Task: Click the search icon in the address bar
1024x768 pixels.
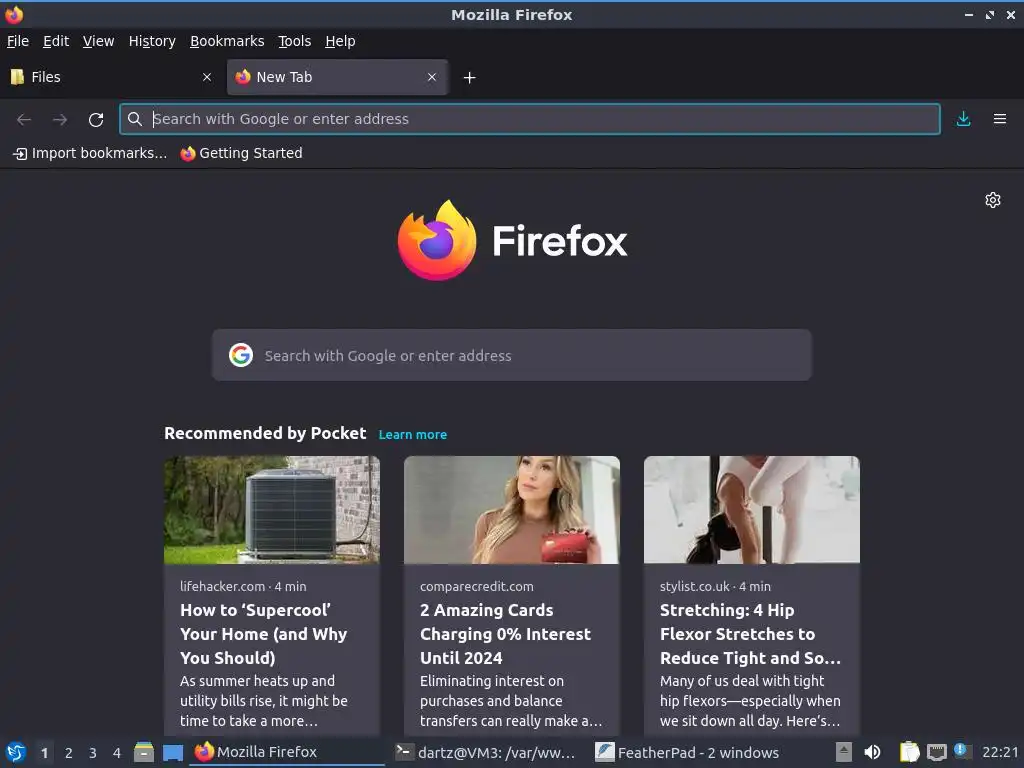Action: point(135,119)
